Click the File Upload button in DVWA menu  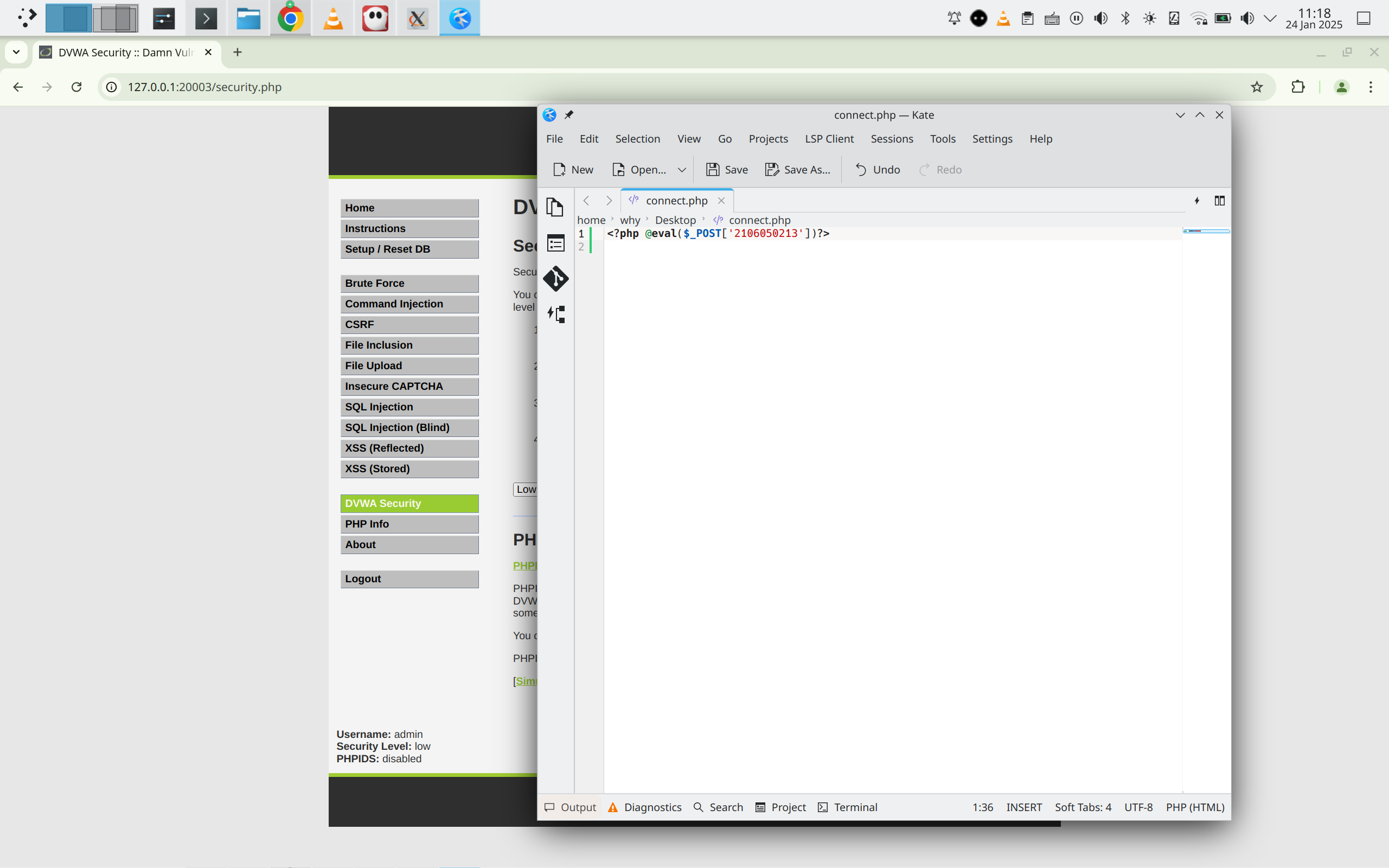coord(409,365)
